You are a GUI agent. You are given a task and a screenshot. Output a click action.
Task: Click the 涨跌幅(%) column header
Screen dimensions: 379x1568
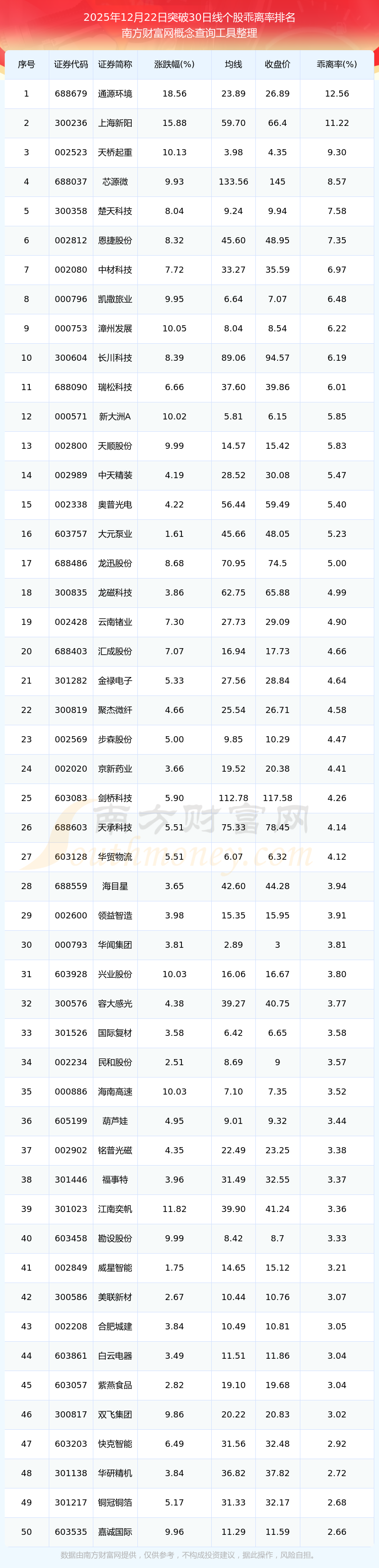[174, 64]
